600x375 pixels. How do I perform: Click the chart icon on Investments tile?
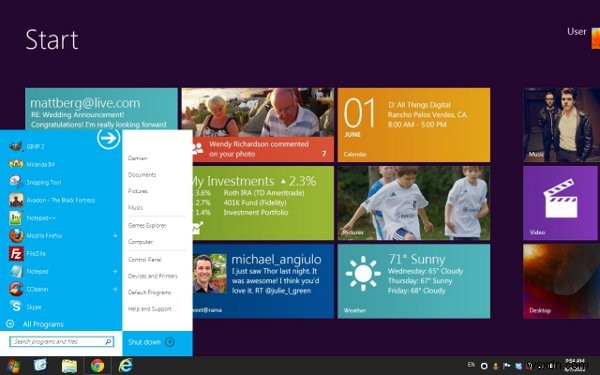point(197,228)
